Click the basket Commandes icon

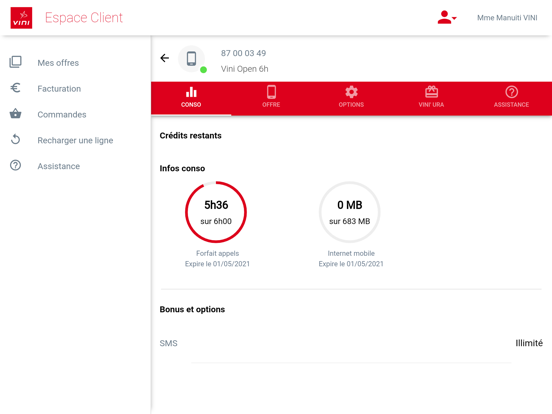(x=15, y=114)
